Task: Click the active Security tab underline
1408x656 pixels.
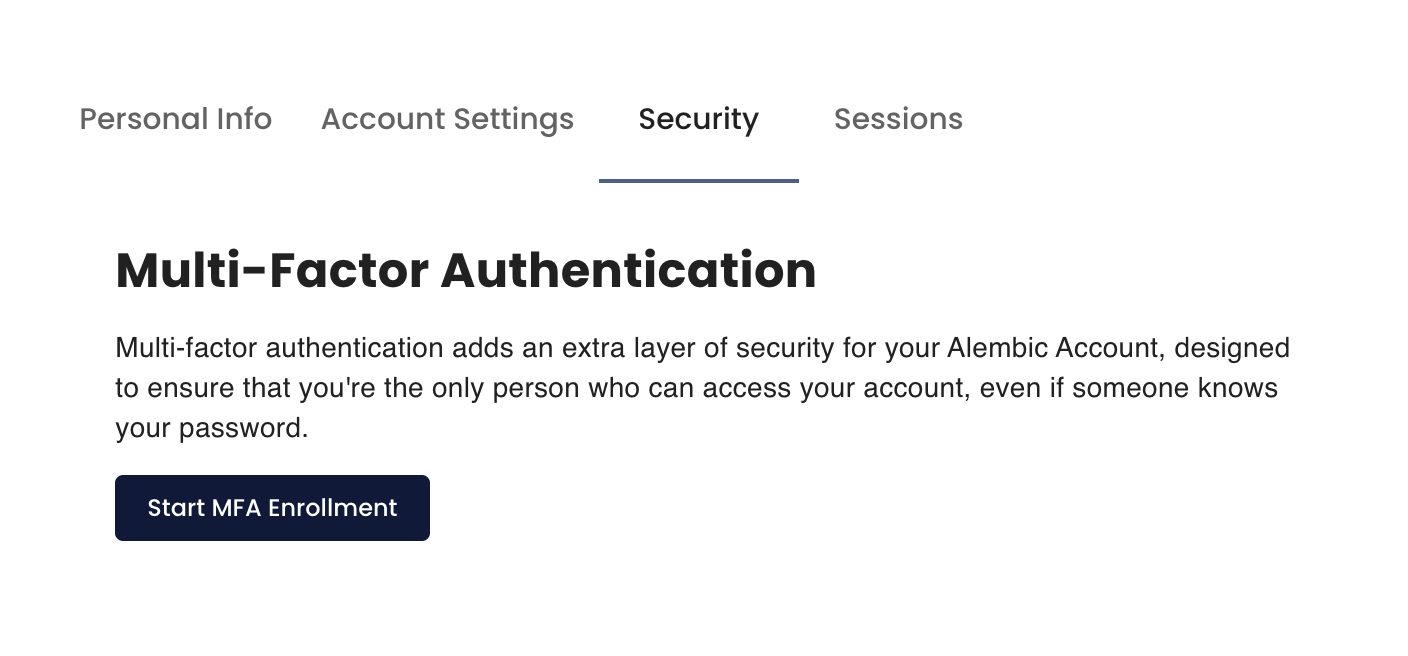Action: tap(698, 181)
